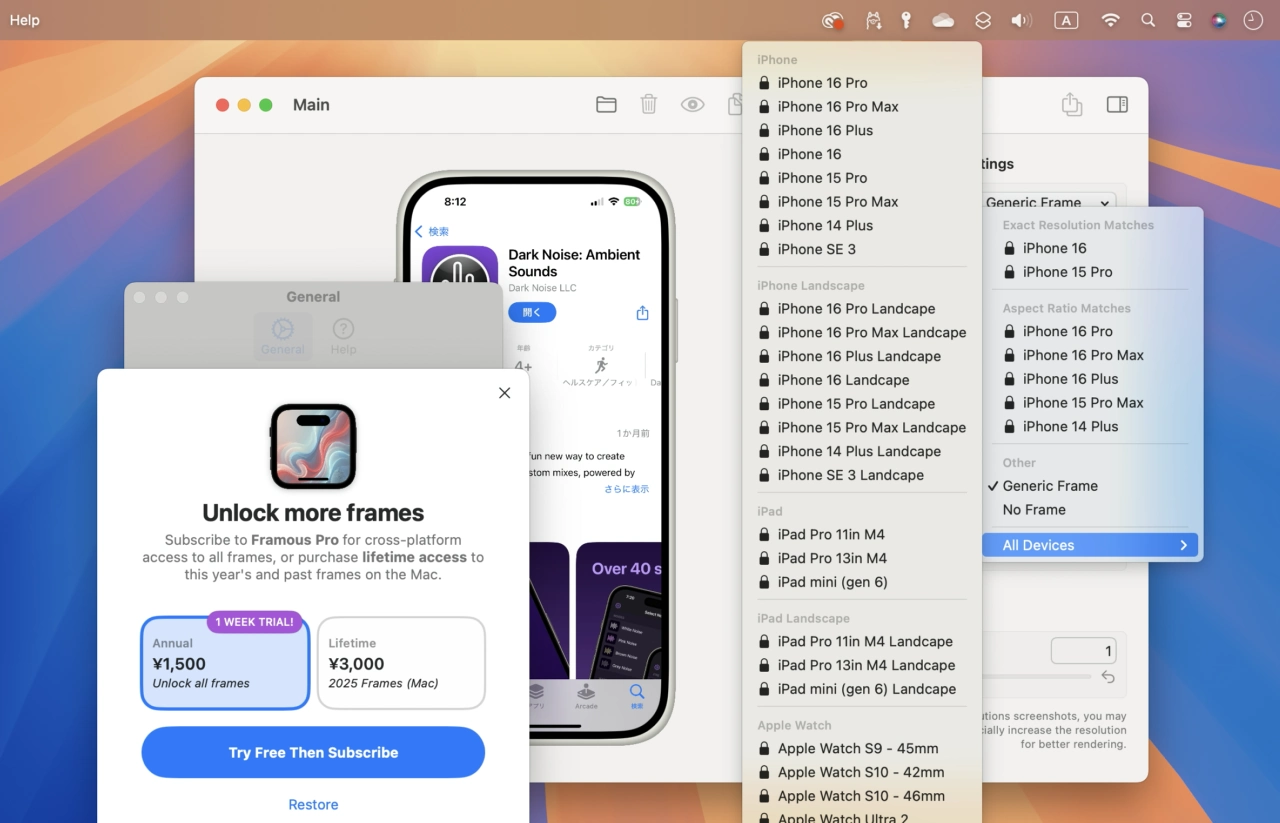Click the scale value input field
Screen dimensions: 1280x823
tap(1083, 651)
